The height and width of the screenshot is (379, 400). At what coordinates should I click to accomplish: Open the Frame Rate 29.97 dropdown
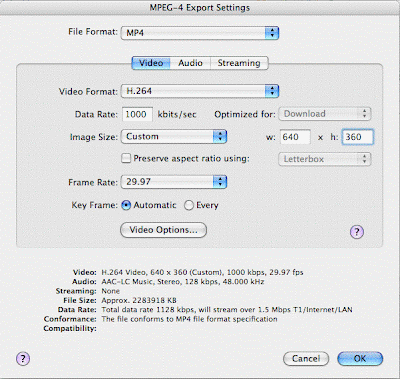click(174, 182)
